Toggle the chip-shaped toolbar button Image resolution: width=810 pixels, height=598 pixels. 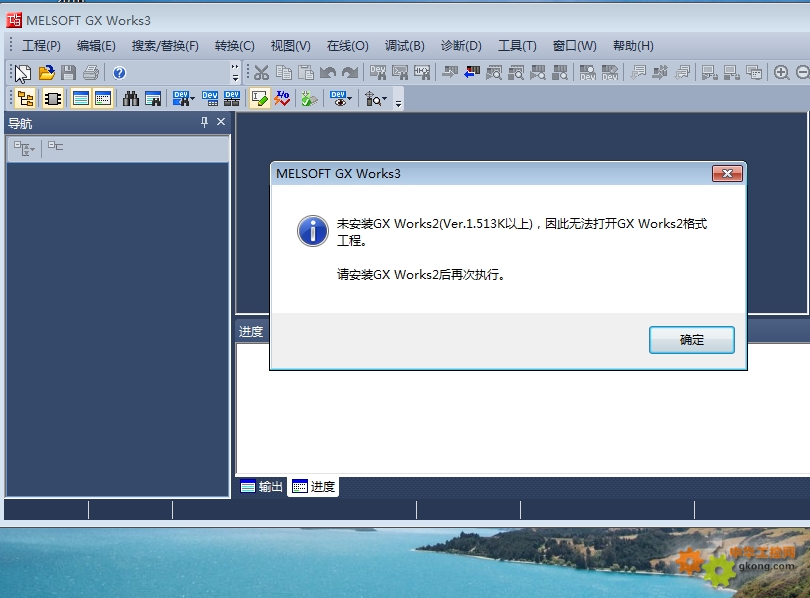click(52, 99)
